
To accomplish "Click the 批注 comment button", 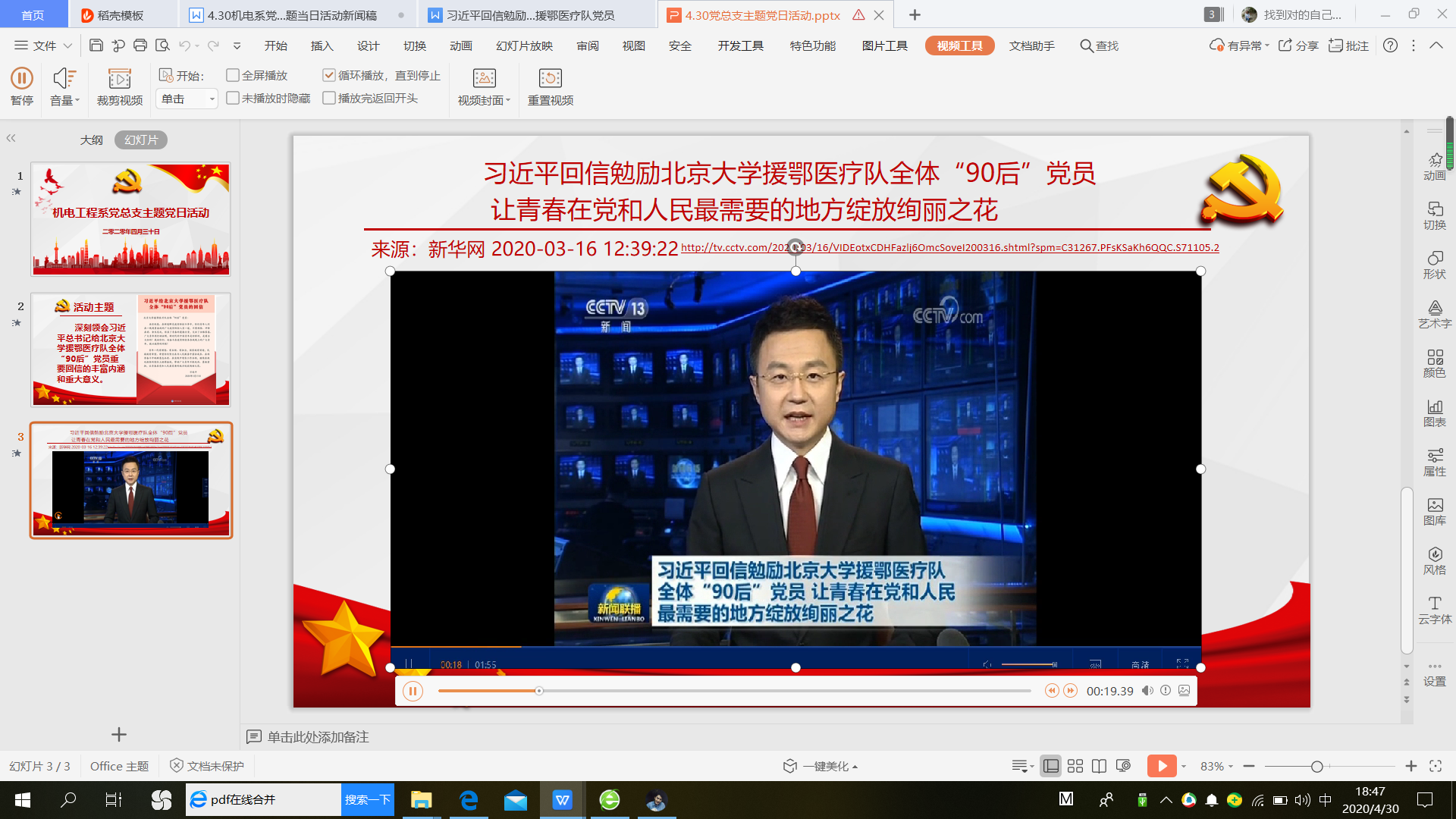I will click(x=1348, y=45).
